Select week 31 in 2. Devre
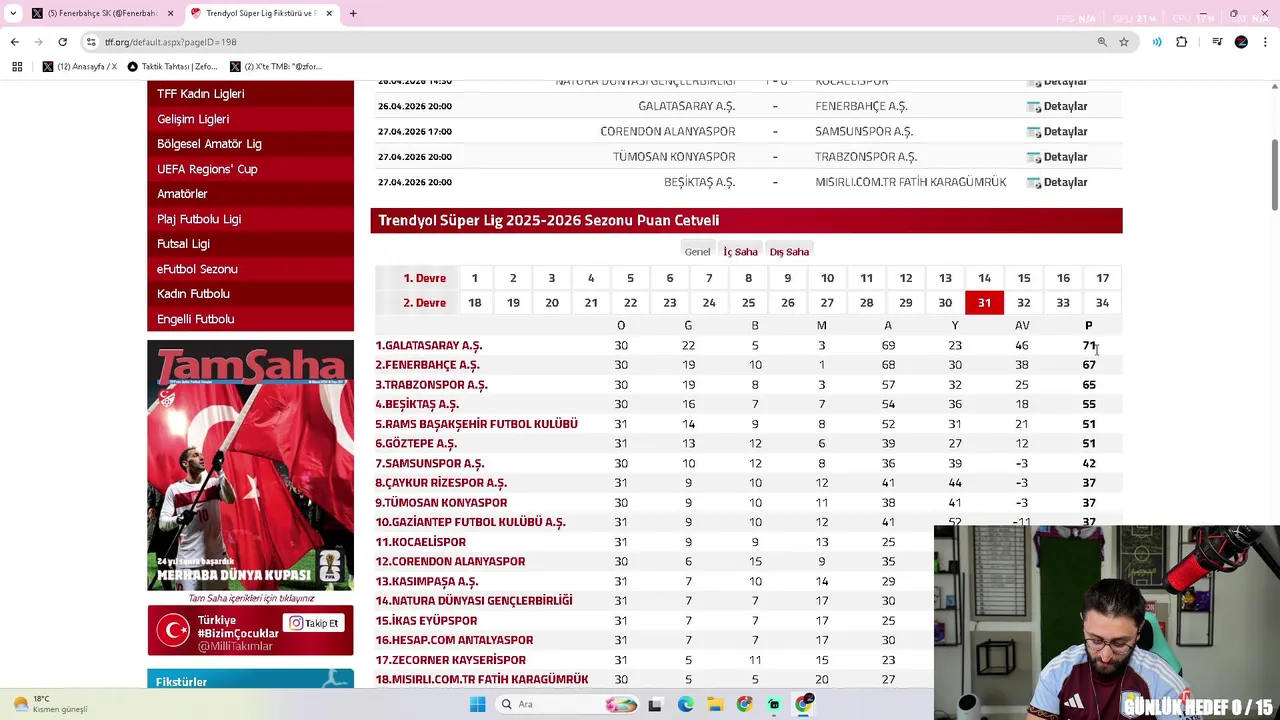1280x720 pixels. pyautogui.click(x=984, y=303)
